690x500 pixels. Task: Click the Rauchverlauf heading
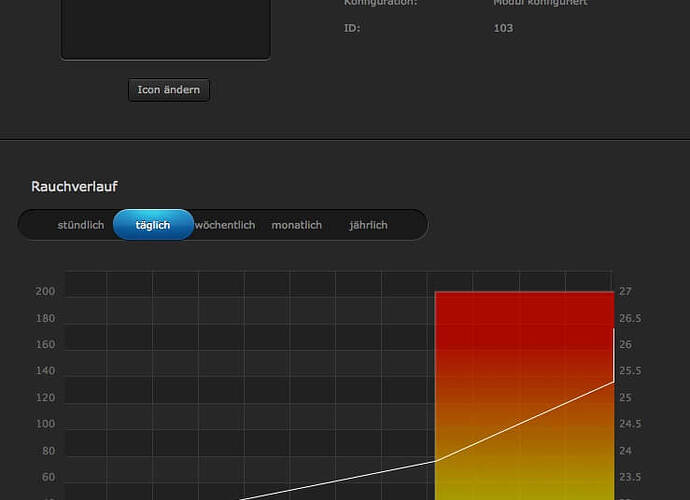[75, 186]
